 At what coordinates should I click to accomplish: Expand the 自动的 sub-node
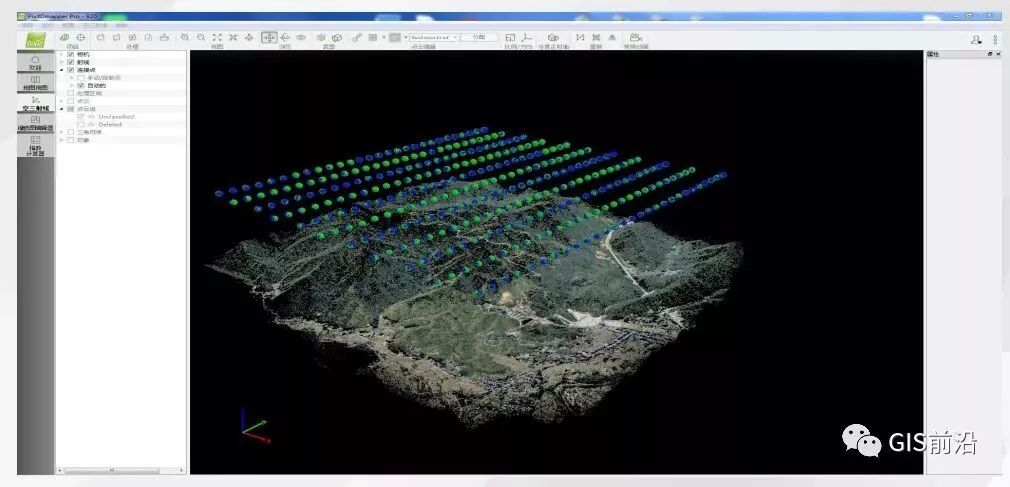click(71, 86)
